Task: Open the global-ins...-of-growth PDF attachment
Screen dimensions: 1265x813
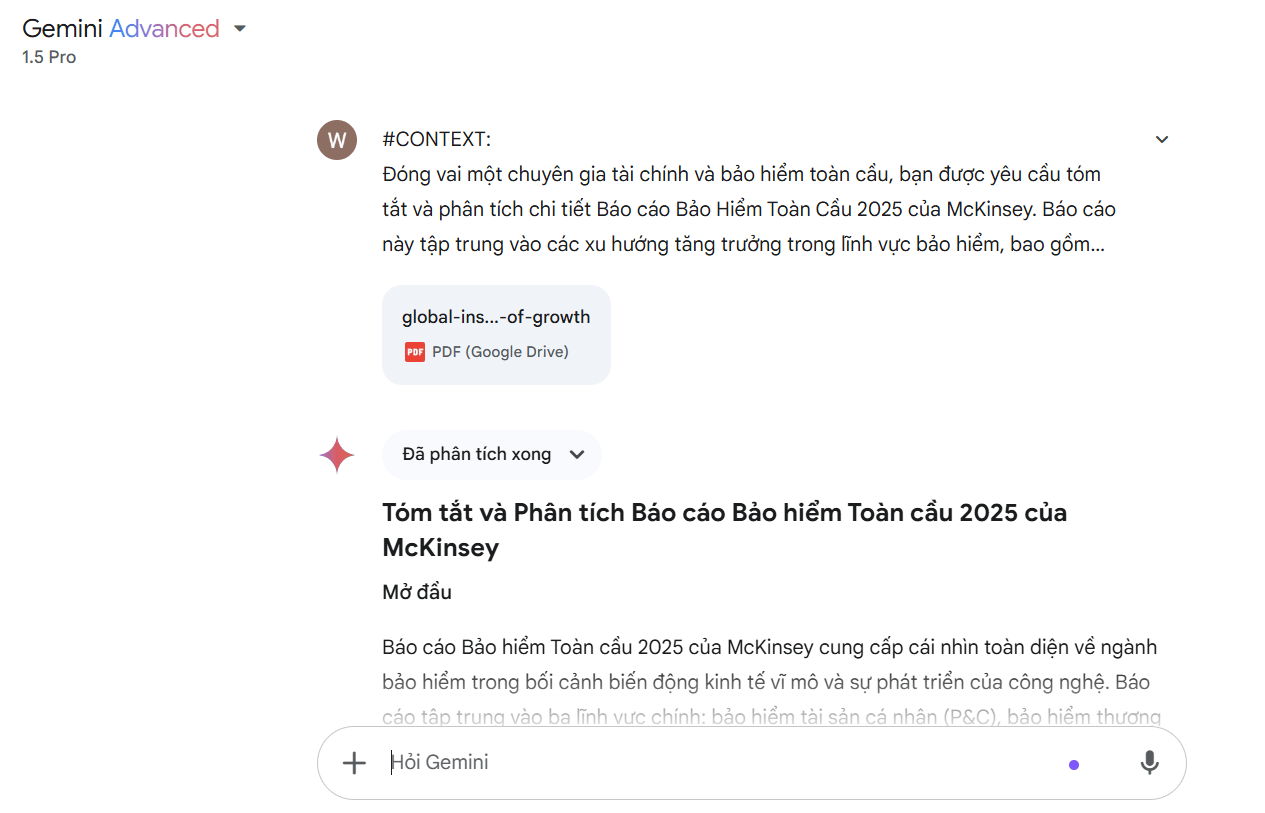Action: [x=496, y=335]
